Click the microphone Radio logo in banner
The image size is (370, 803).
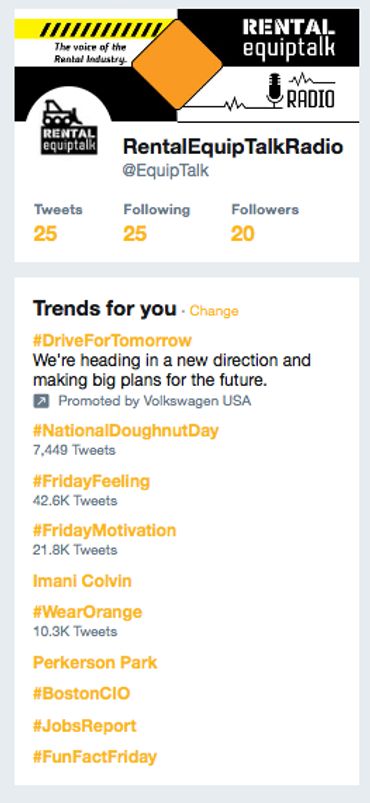[x=300, y=92]
